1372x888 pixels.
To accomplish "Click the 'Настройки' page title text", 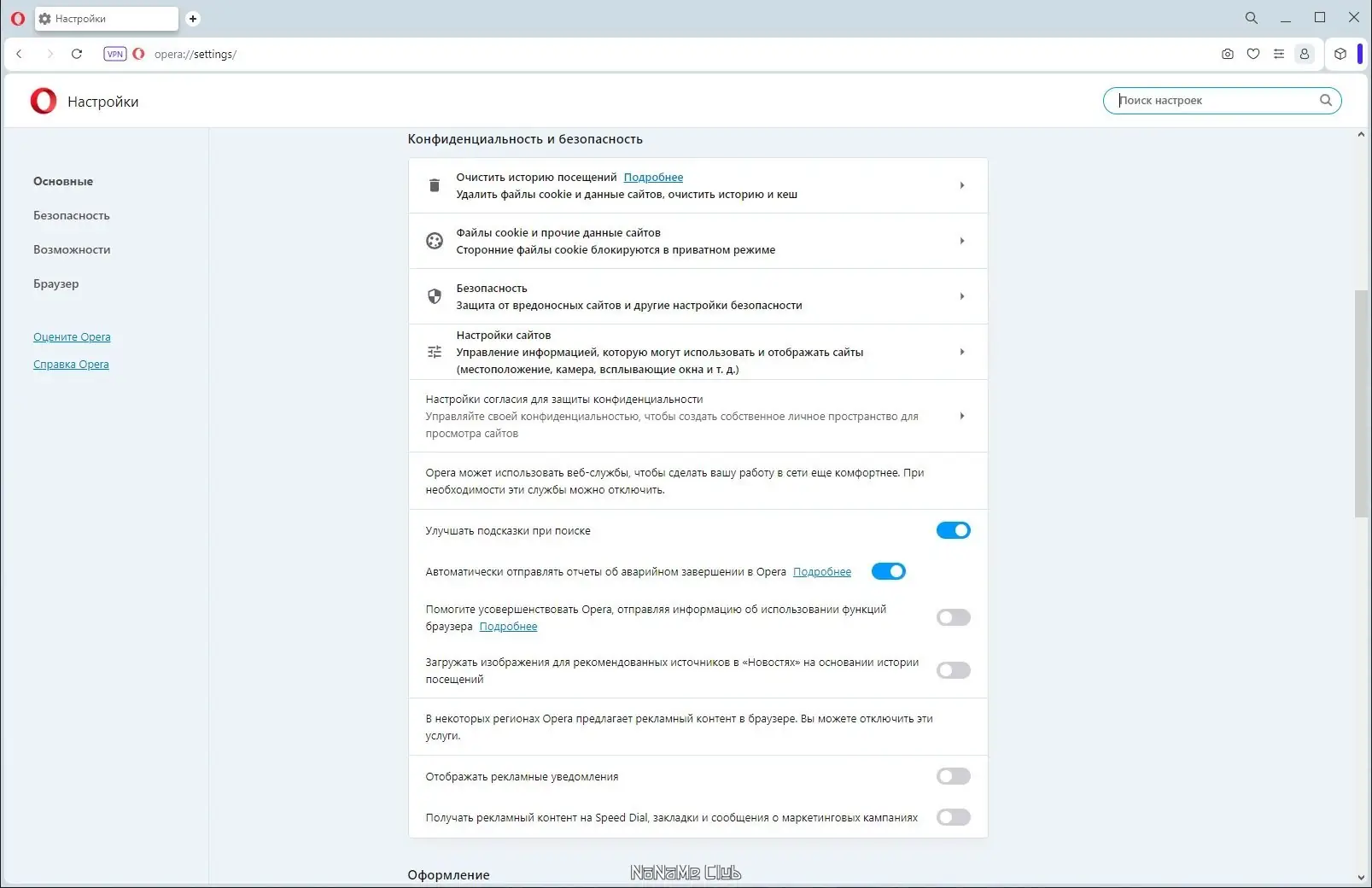I will [103, 102].
